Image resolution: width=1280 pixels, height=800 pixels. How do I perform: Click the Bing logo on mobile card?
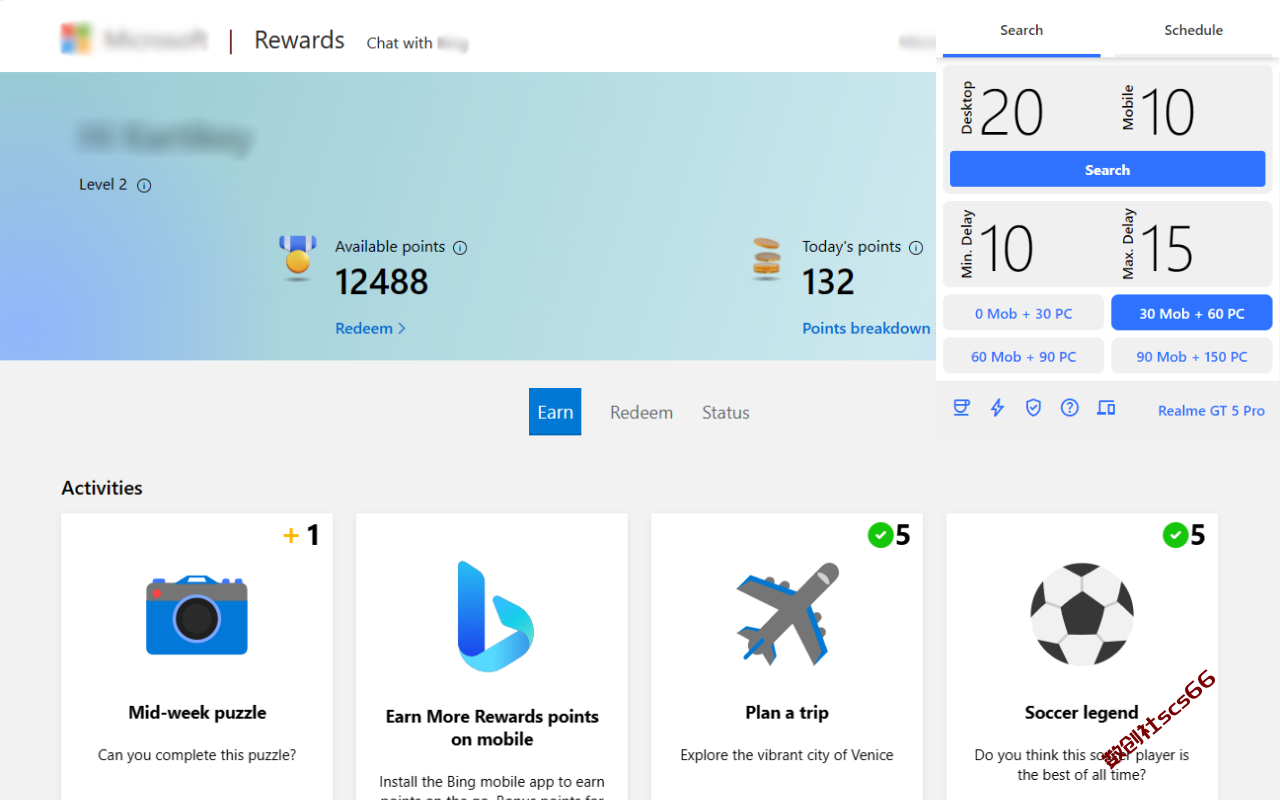pyautogui.click(x=494, y=617)
